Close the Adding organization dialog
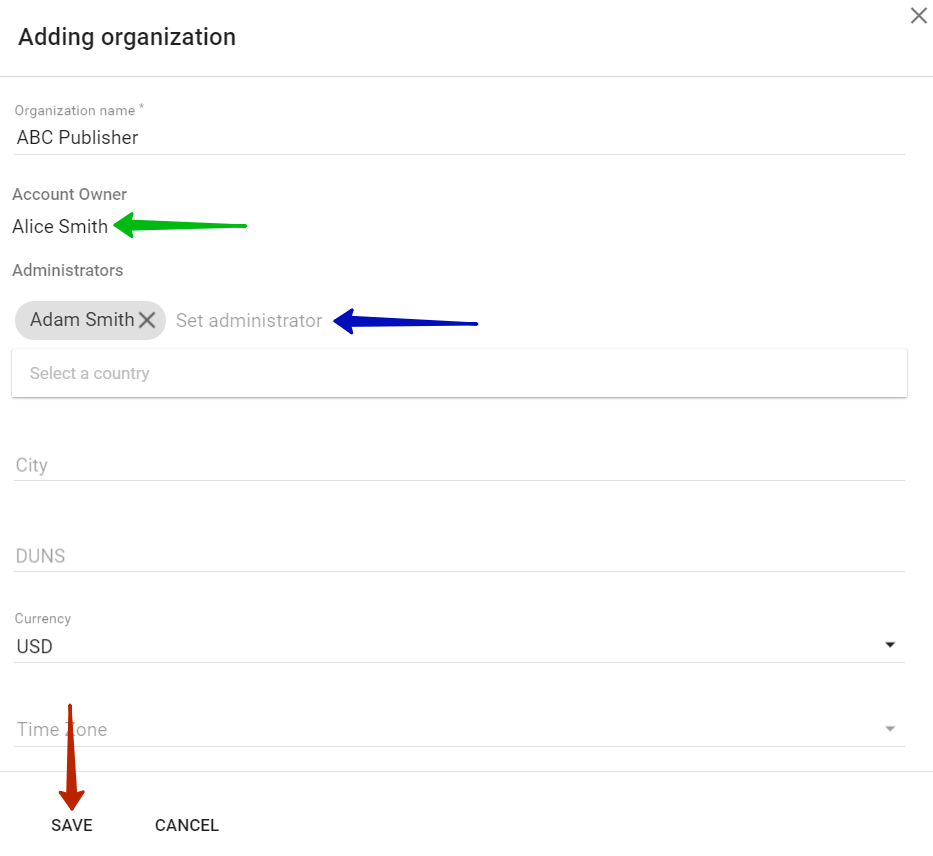This screenshot has height=856, width=933. click(x=918, y=16)
